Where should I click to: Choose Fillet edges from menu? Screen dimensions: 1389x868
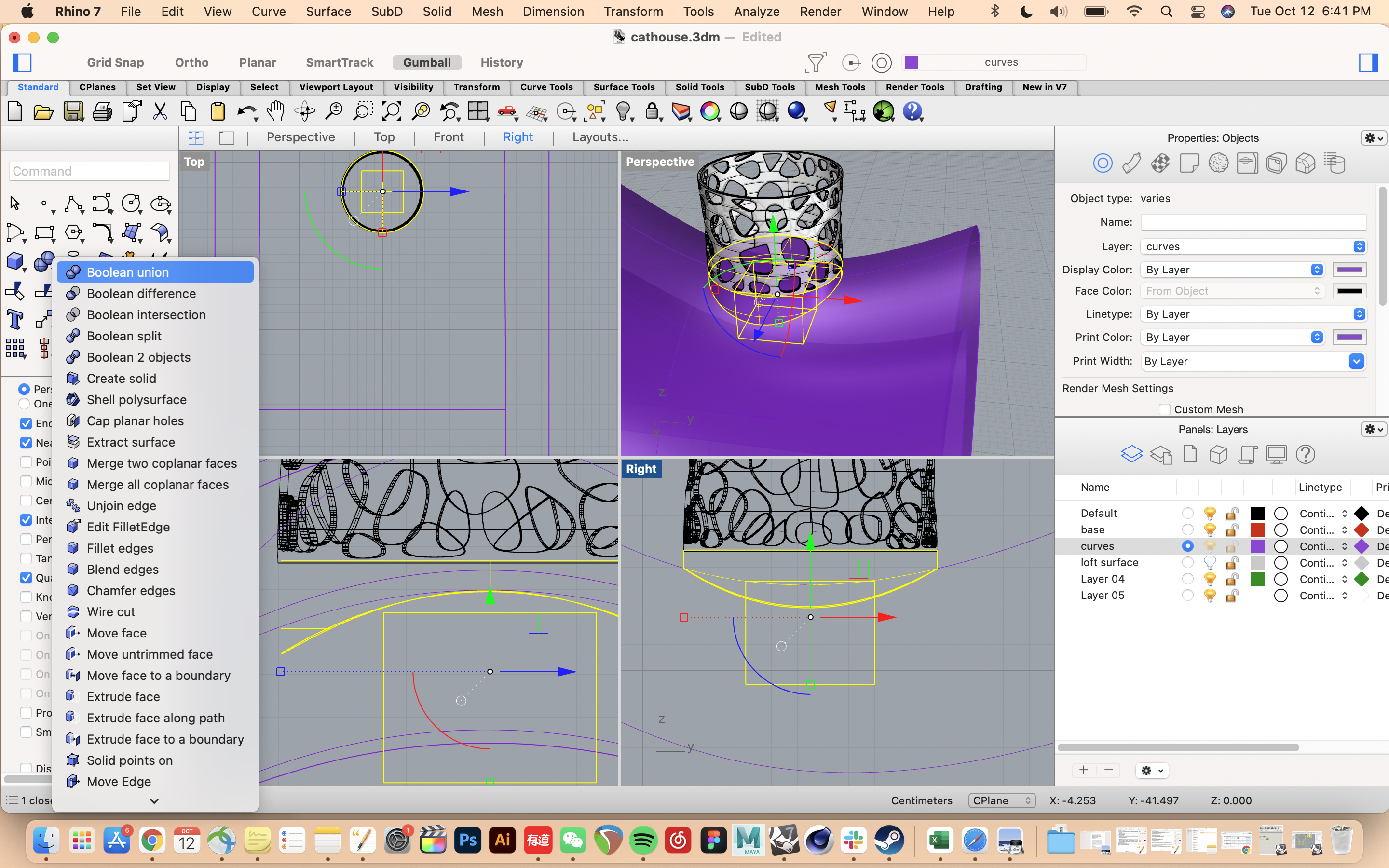[x=120, y=548]
